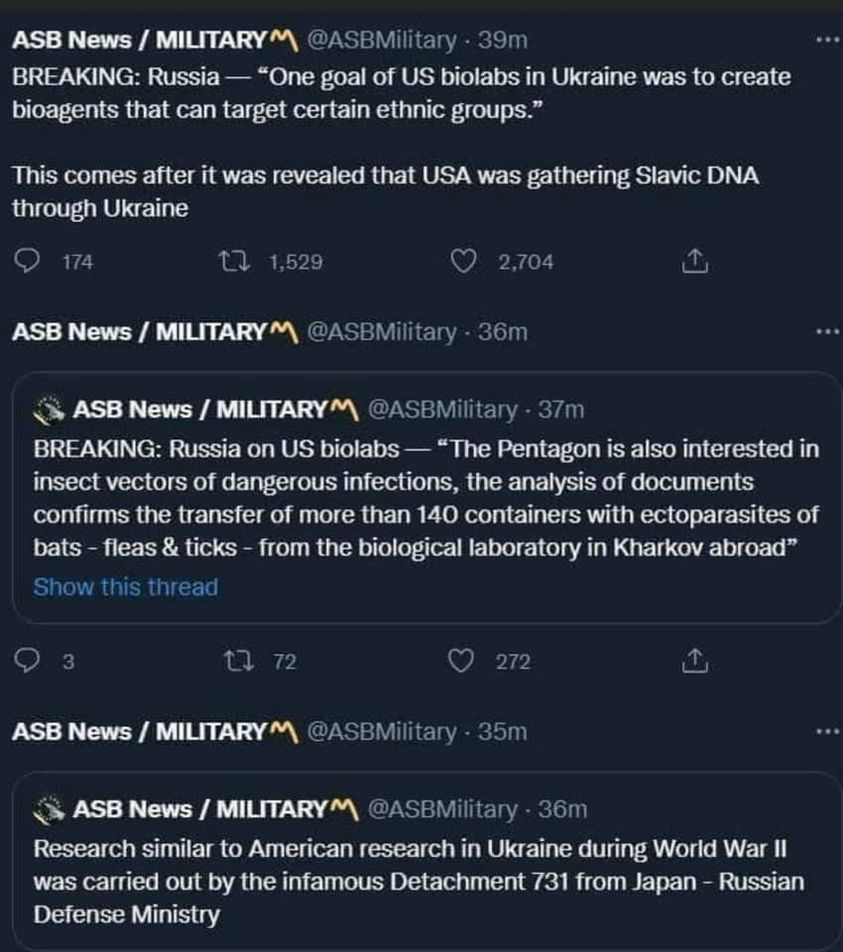The height and width of the screenshot is (952, 843).
Task: Open more options on the 35m tweet
Action: (x=827, y=731)
